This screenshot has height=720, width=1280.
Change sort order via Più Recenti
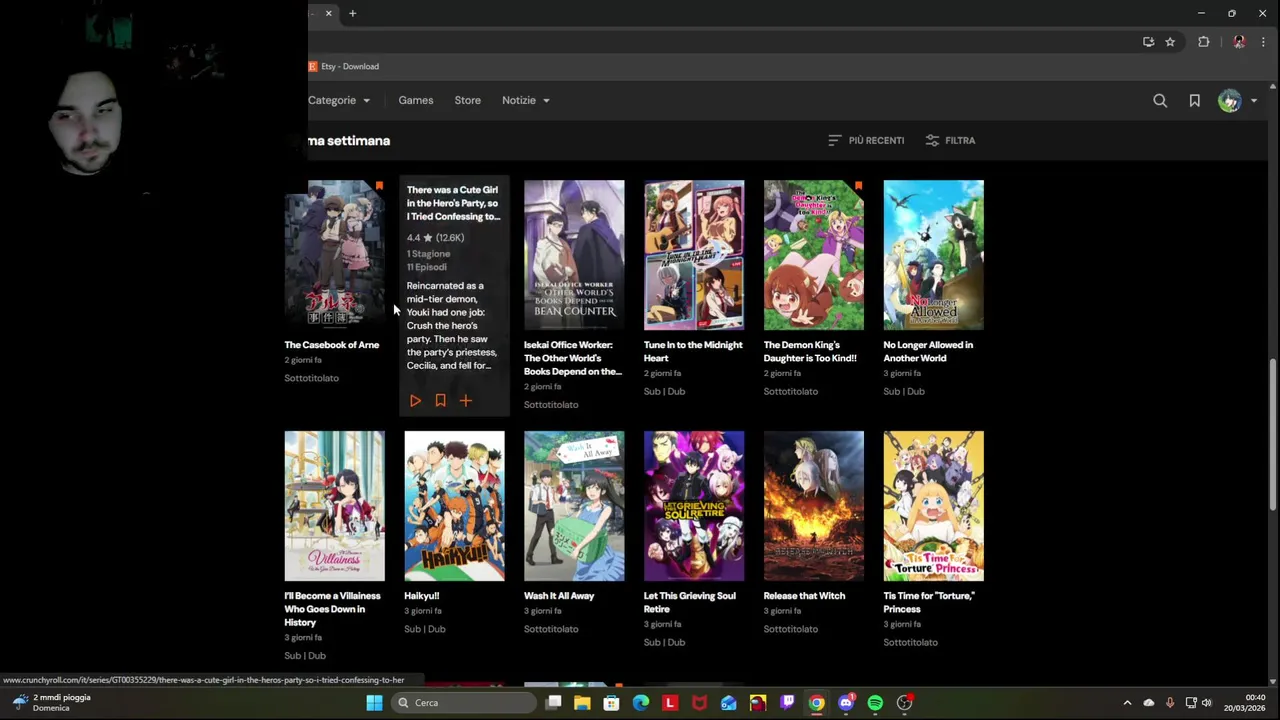pos(866,140)
